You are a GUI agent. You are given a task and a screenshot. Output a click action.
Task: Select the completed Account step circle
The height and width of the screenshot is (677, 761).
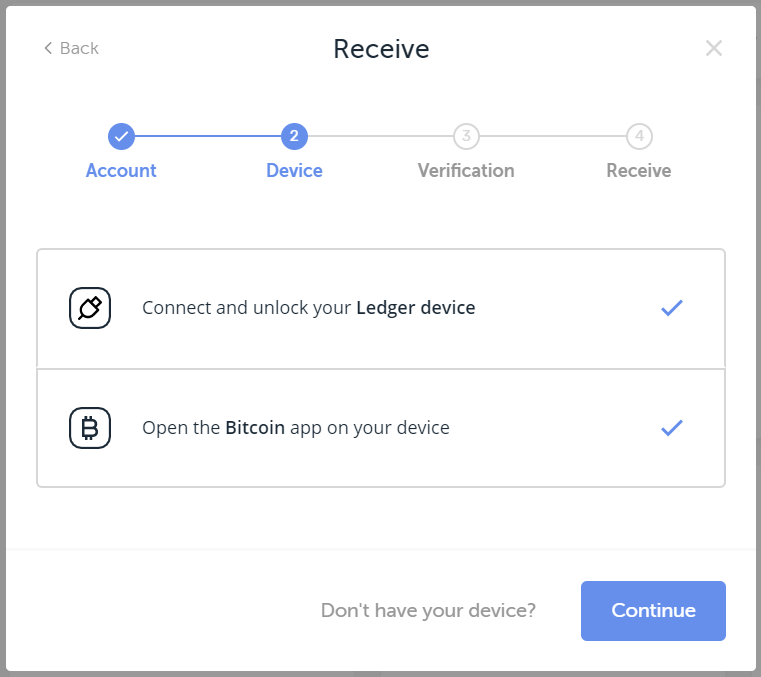pyautogui.click(x=121, y=136)
